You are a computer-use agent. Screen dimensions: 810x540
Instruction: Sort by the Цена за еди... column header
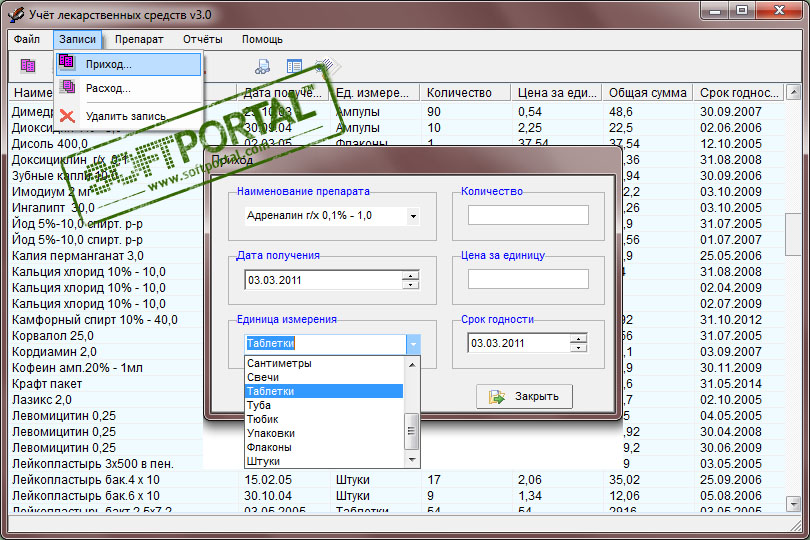pos(557,93)
